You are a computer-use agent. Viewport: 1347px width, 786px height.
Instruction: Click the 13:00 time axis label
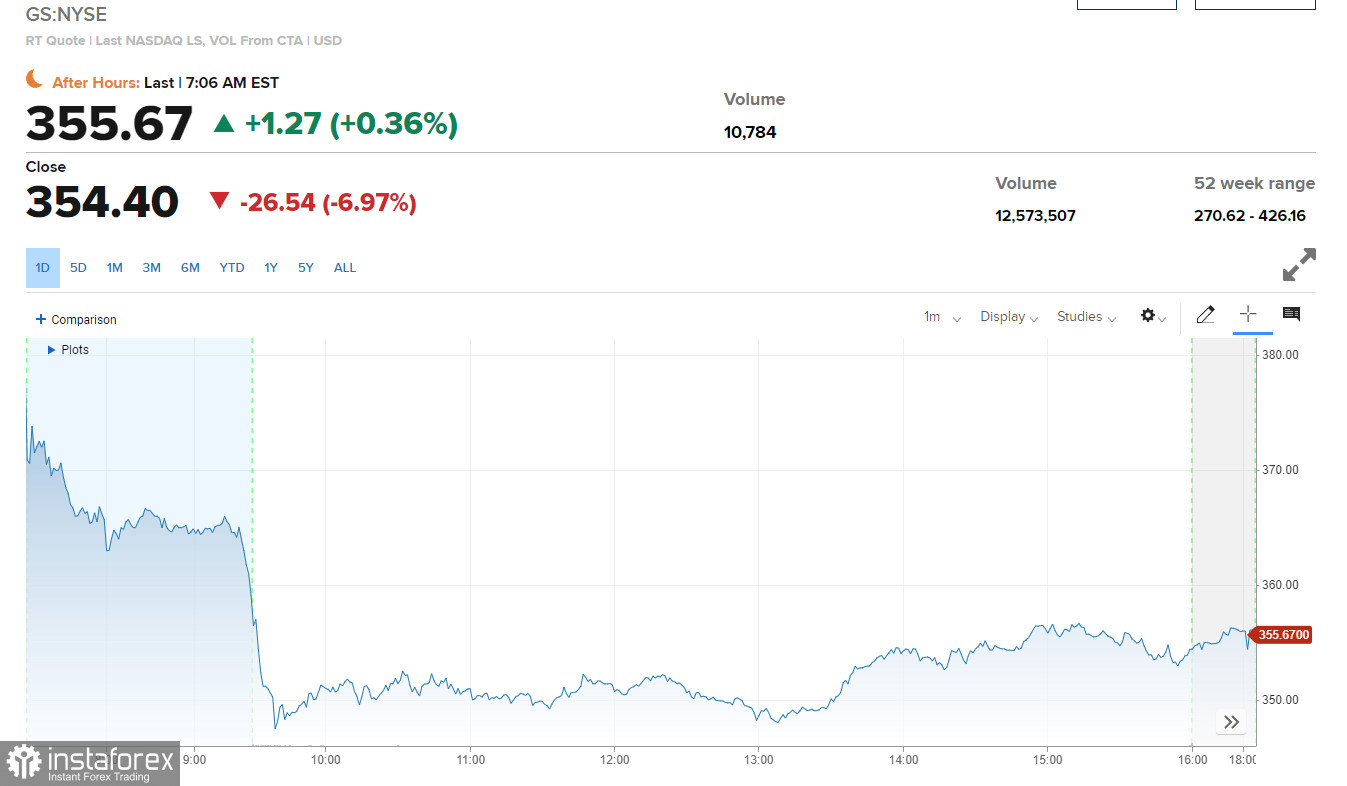tap(759, 760)
